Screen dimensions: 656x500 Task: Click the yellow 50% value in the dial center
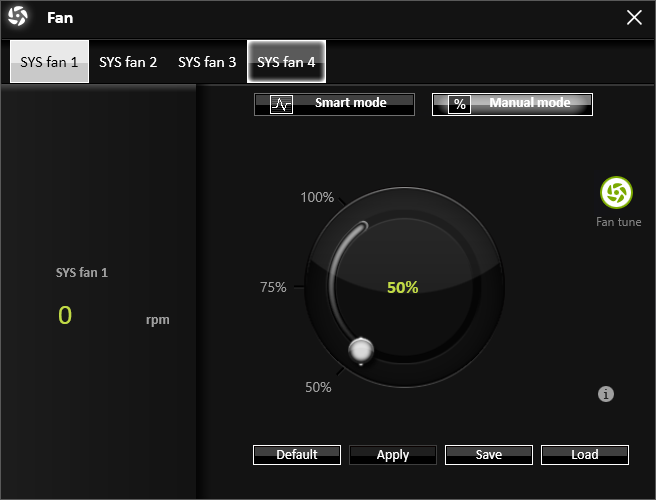(402, 287)
